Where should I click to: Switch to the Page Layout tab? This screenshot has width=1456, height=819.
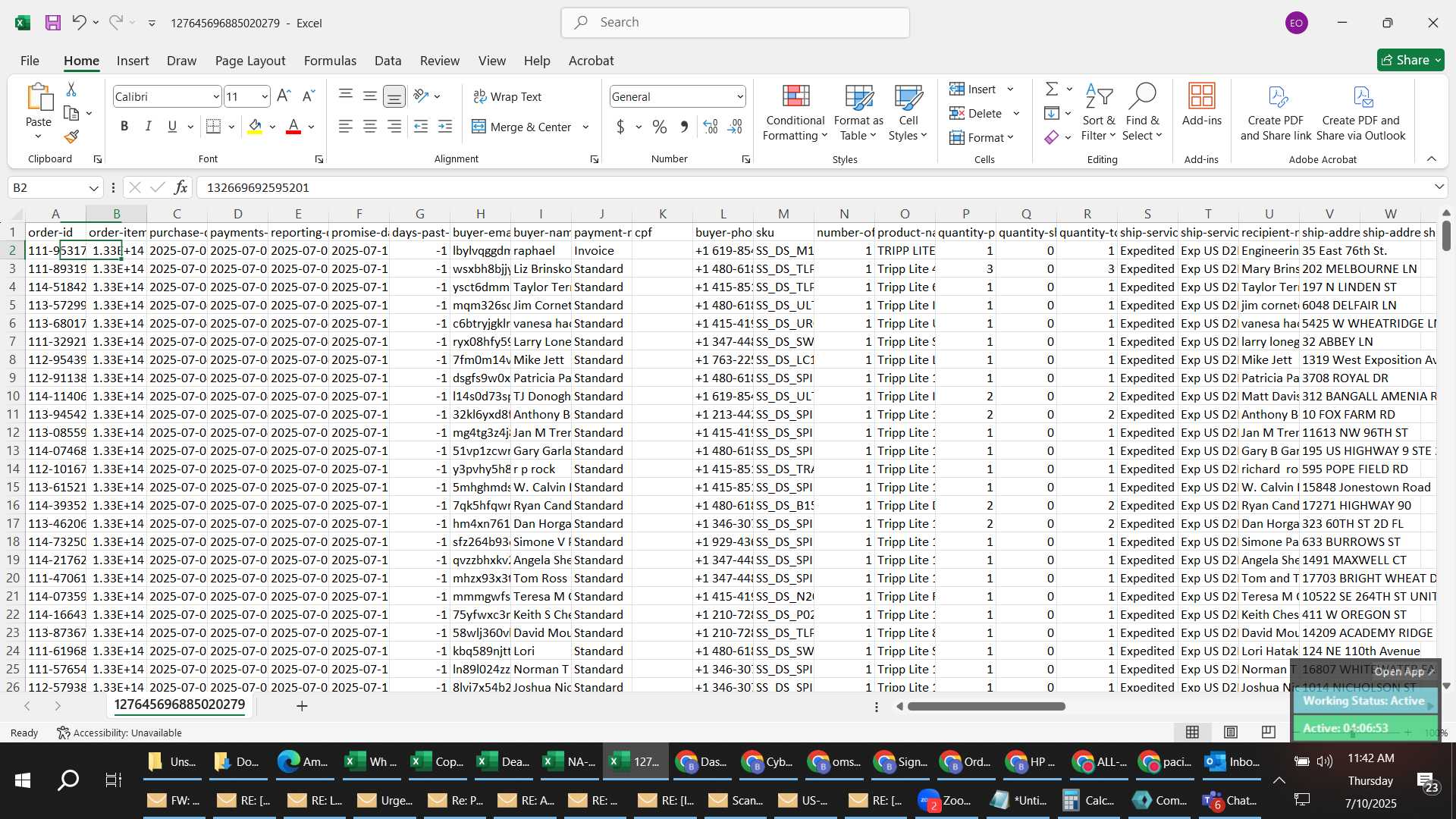point(250,61)
